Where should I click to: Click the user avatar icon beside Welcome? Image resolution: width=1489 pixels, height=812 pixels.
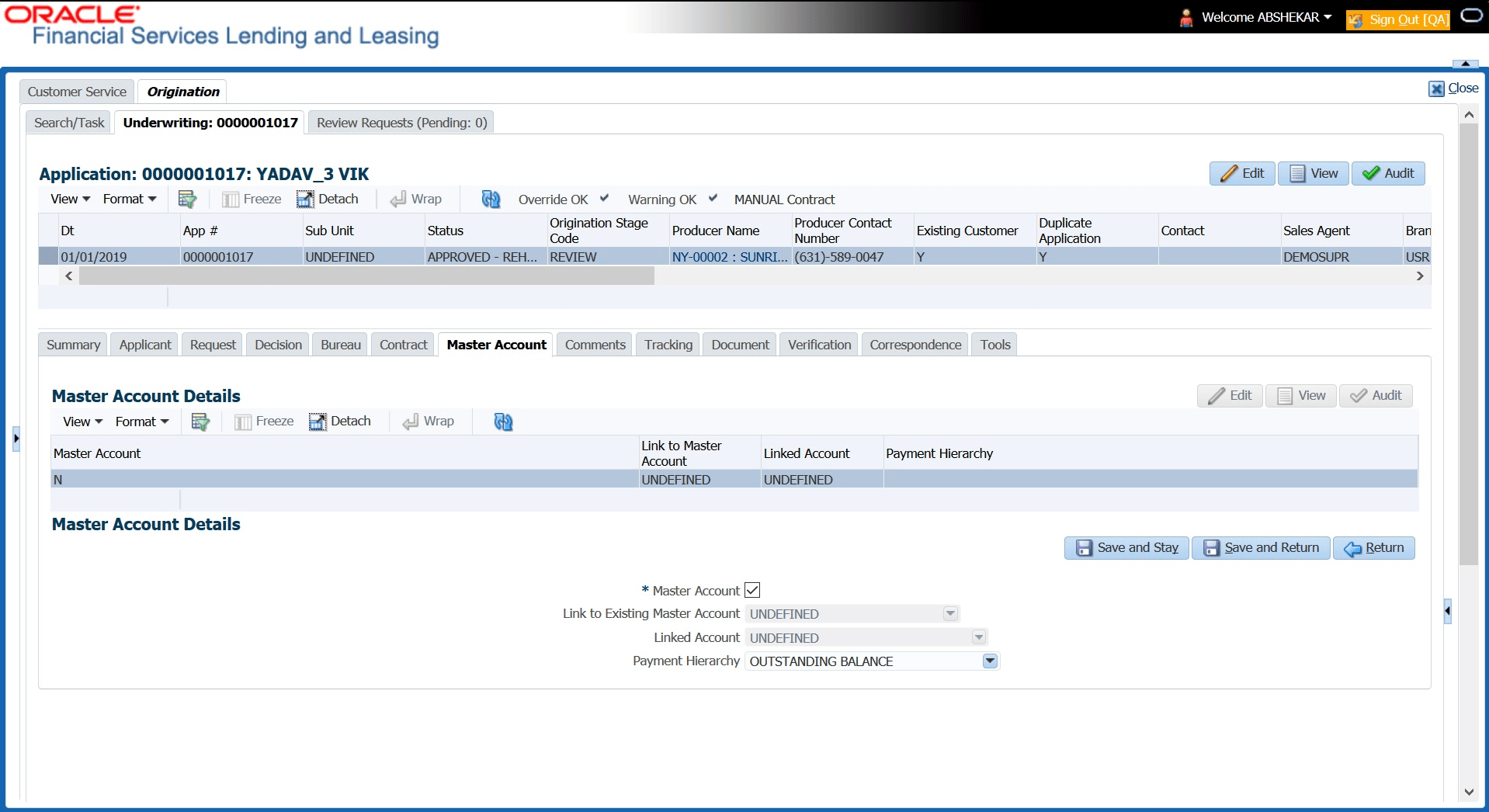click(1186, 18)
